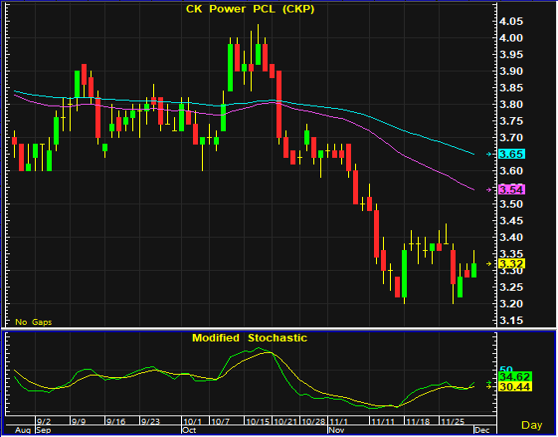Click the Modified Stochastic panel title

[x=249, y=338]
